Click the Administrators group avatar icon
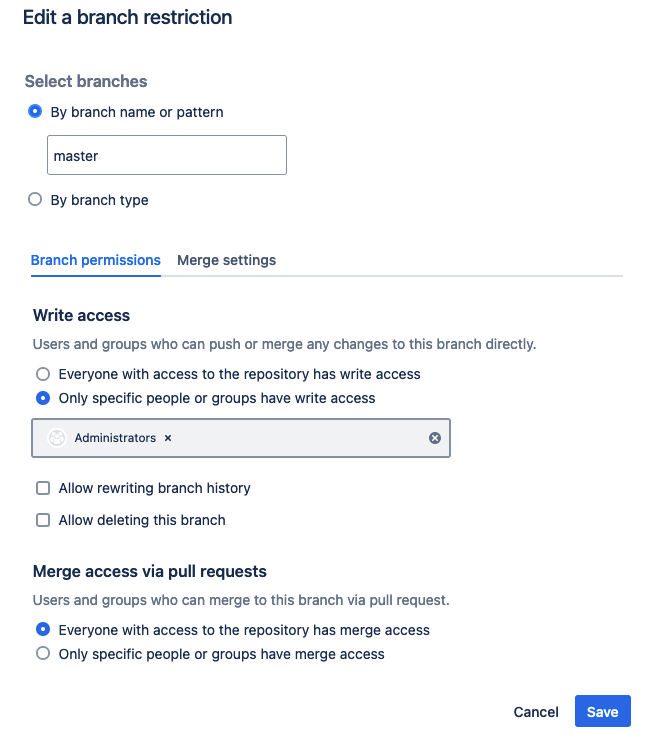Screen dimensions: 654x749 57,438
